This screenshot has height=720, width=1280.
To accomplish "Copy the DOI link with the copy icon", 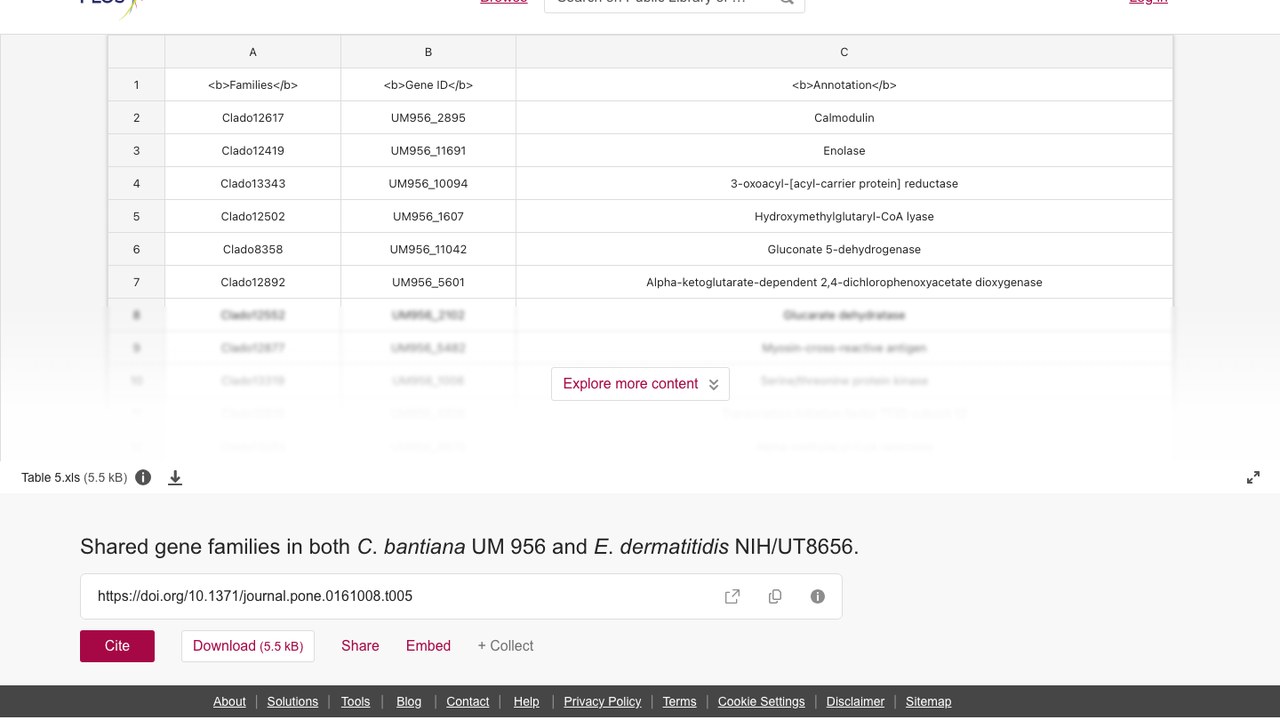I will tap(775, 596).
